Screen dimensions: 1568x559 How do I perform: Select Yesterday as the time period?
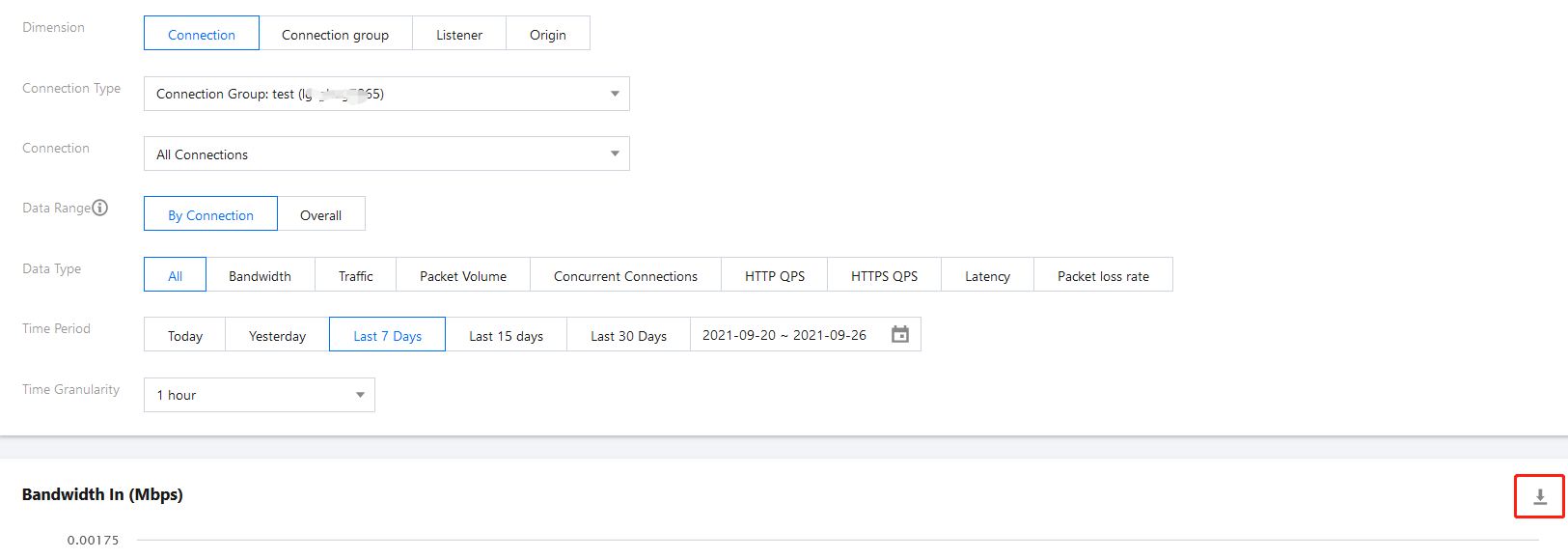click(277, 335)
